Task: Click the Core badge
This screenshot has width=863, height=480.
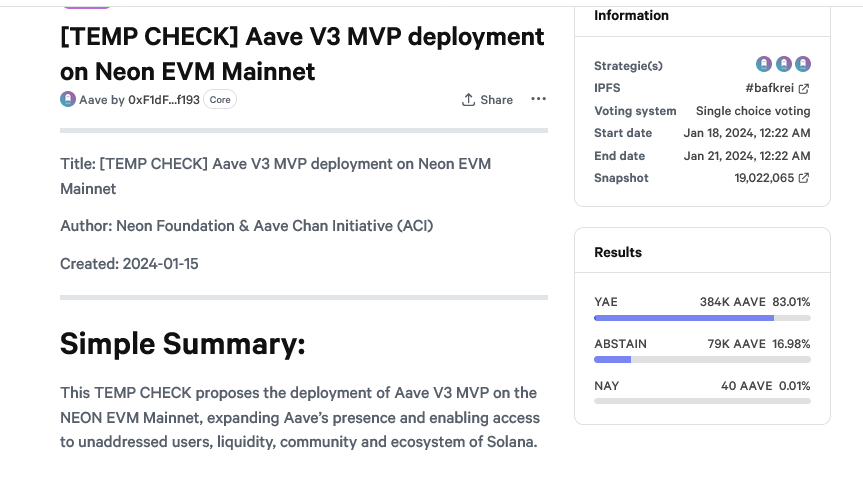Action: coord(220,100)
